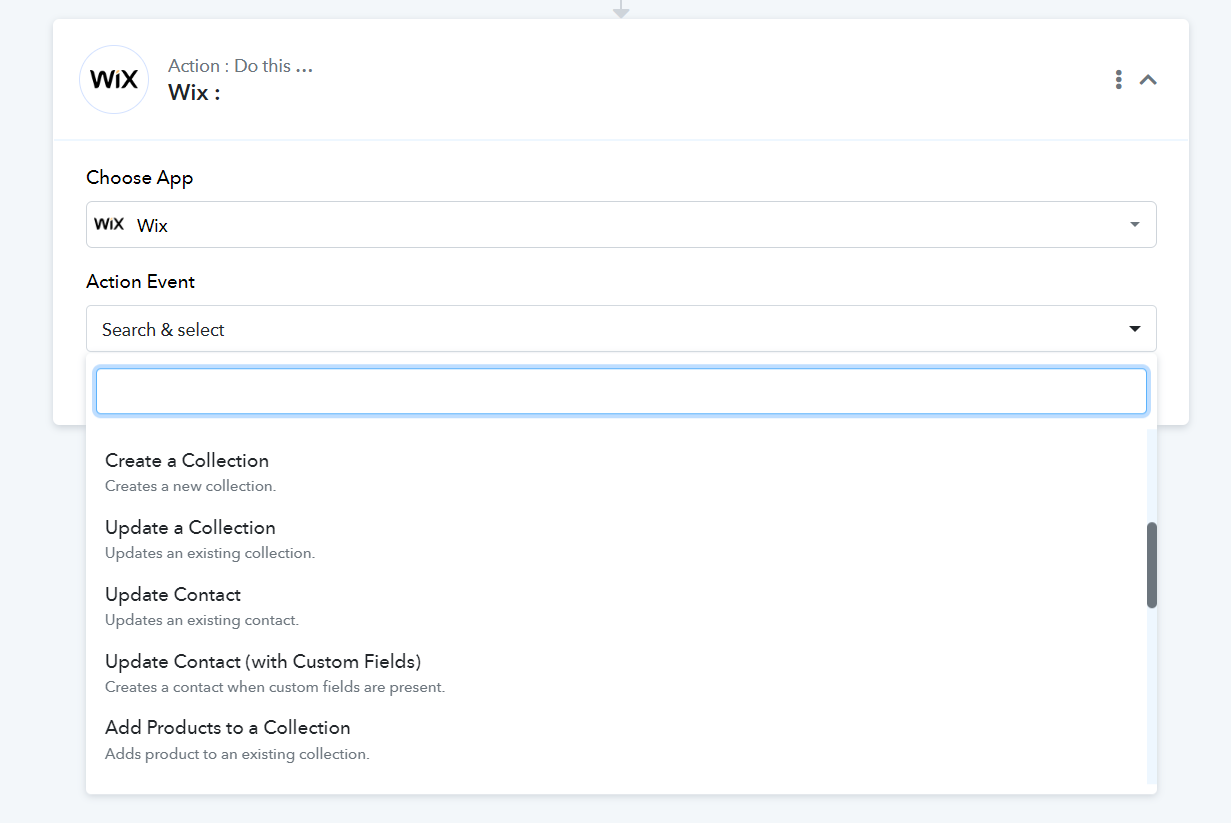
Task: Toggle the Action Event dropdown
Action: [621, 329]
